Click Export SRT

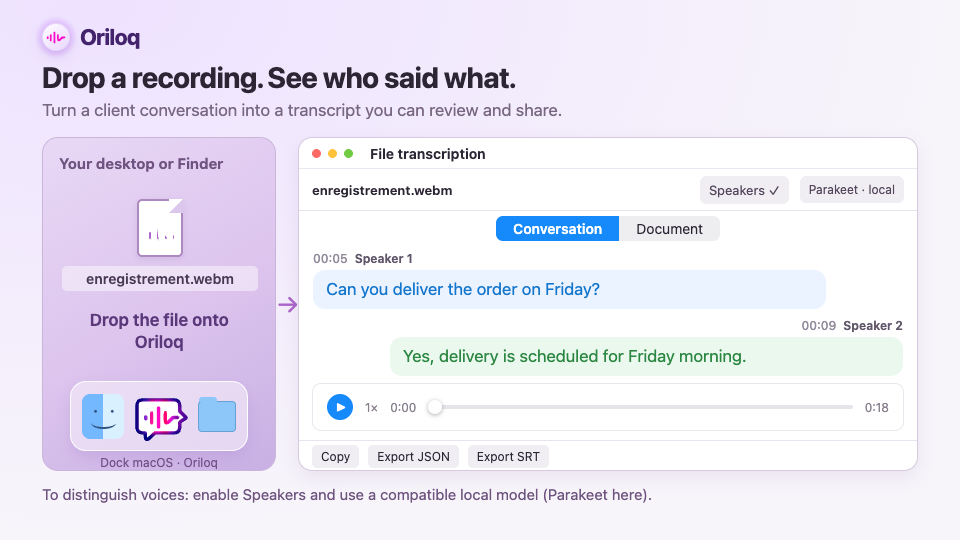(508, 457)
